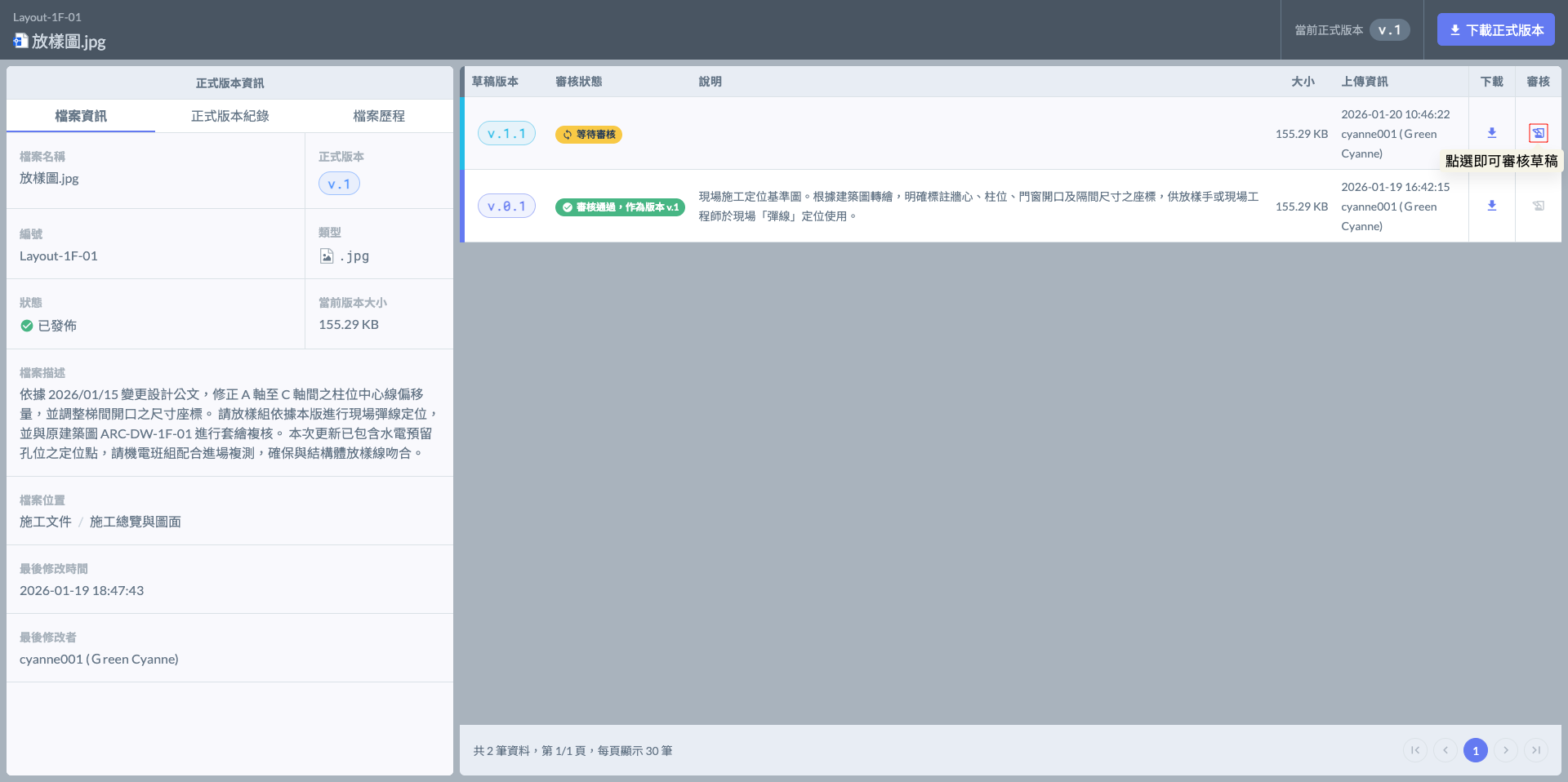The image size is (1568, 782).
Task: Go to the previous page of results
Action: click(x=1445, y=750)
